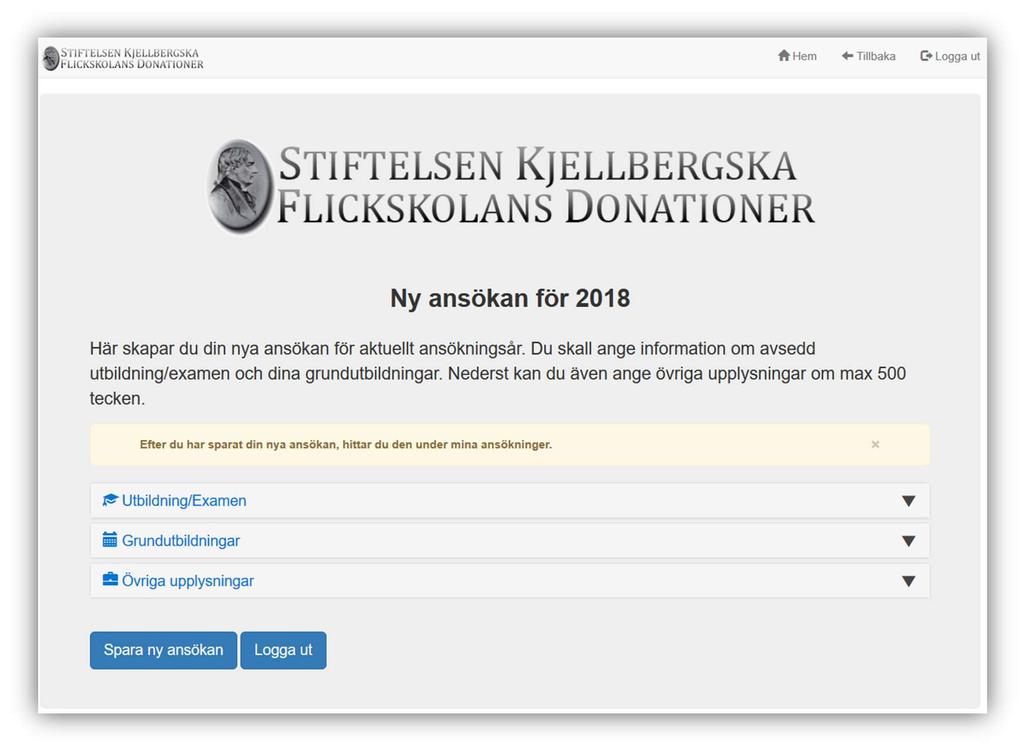1024x751 pixels.
Task: Click the heading Ny ansökan för 2018
Action: (510, 298)
